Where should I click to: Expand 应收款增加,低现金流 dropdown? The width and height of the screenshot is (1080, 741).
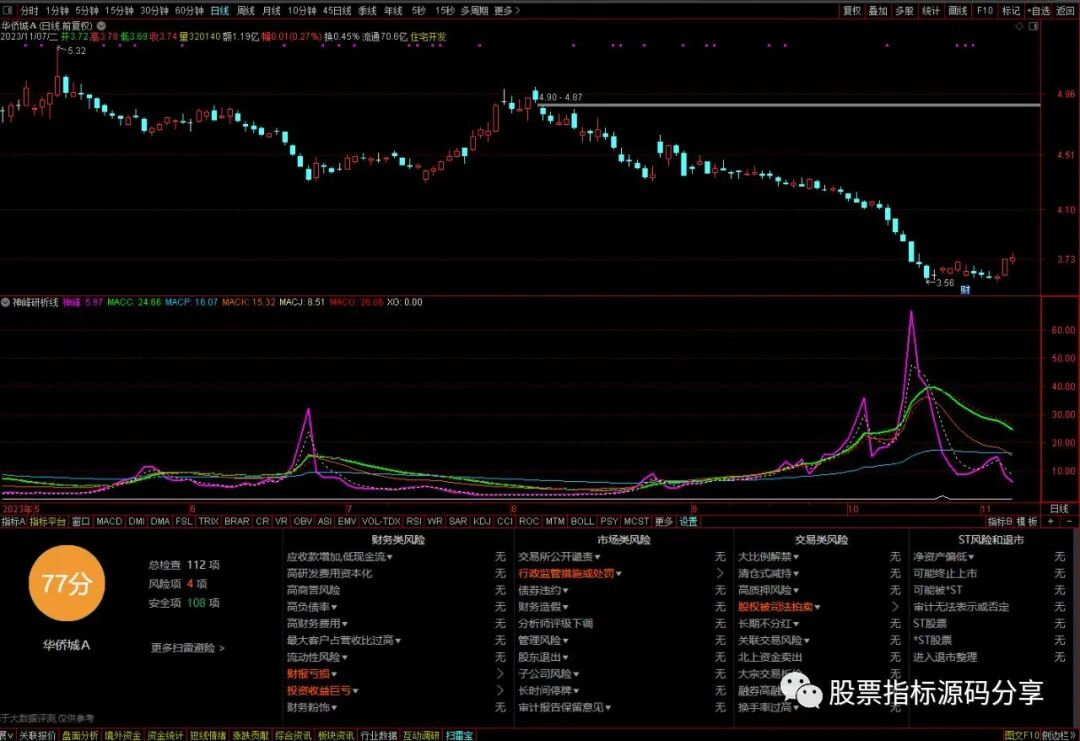(340, 556)
